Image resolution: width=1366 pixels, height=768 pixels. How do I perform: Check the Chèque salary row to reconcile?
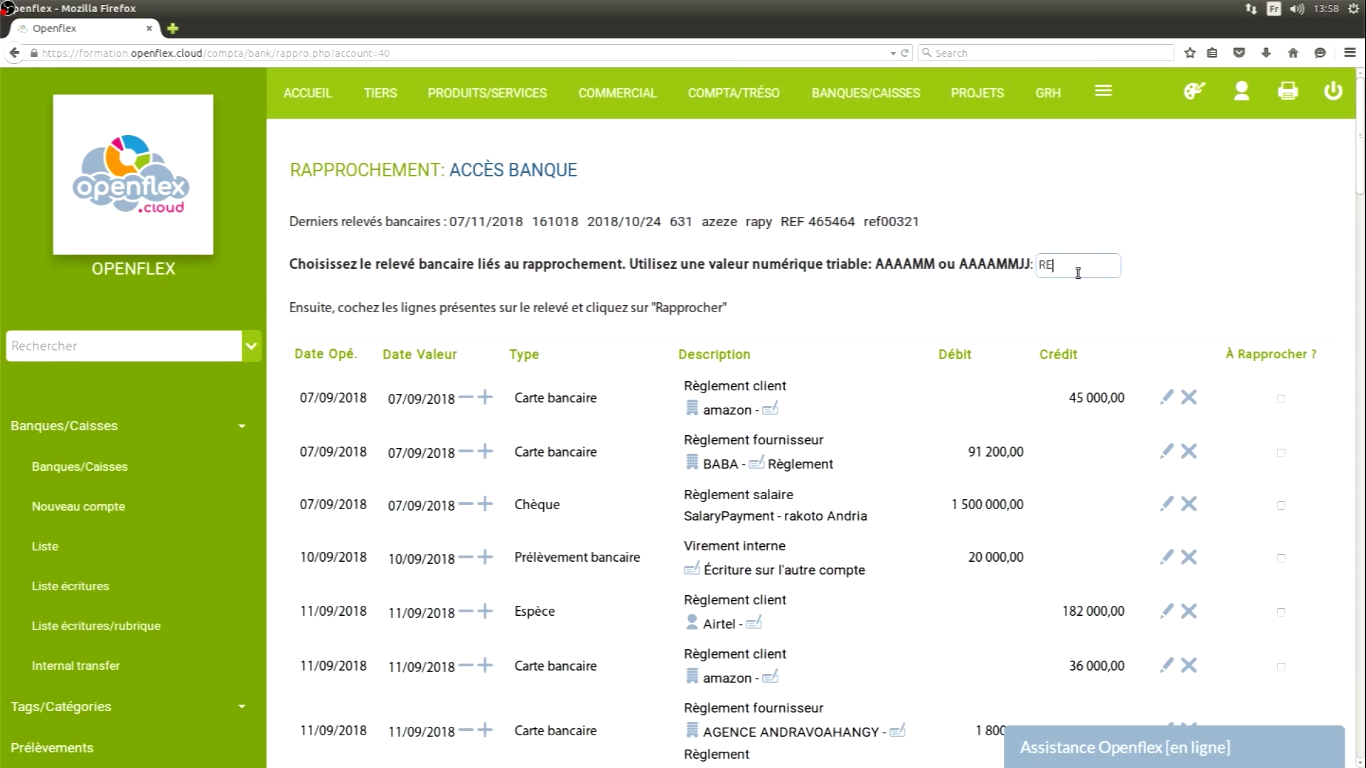click(x=1281, y=506)
